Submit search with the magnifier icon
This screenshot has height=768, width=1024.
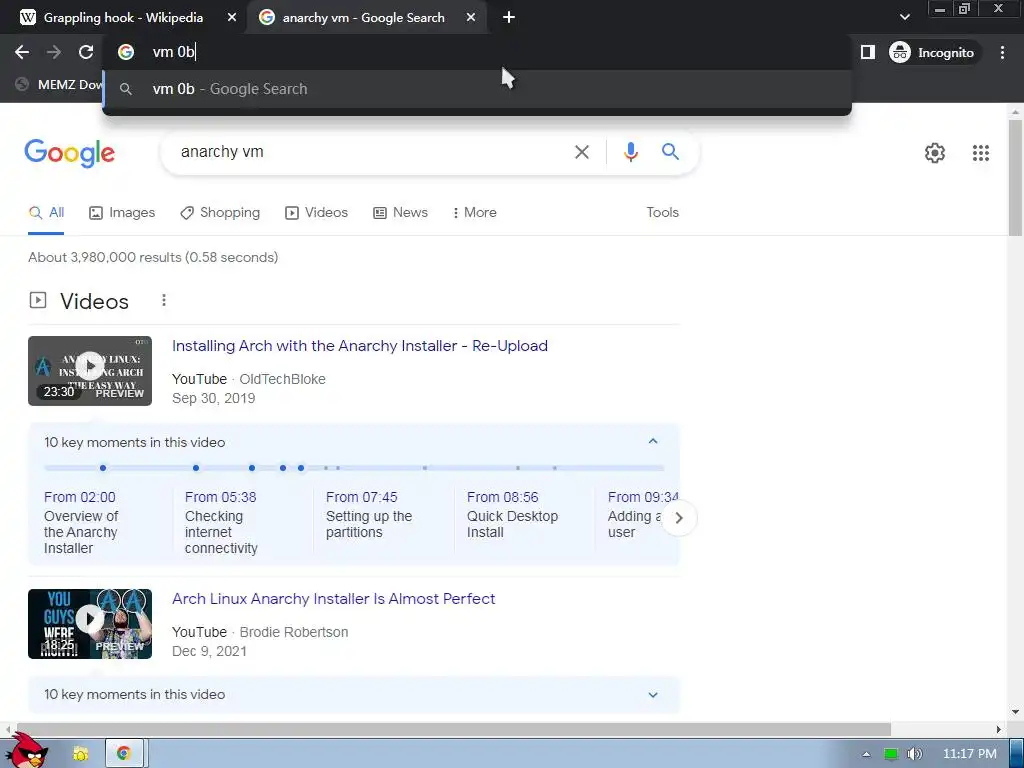click(670, 152)
